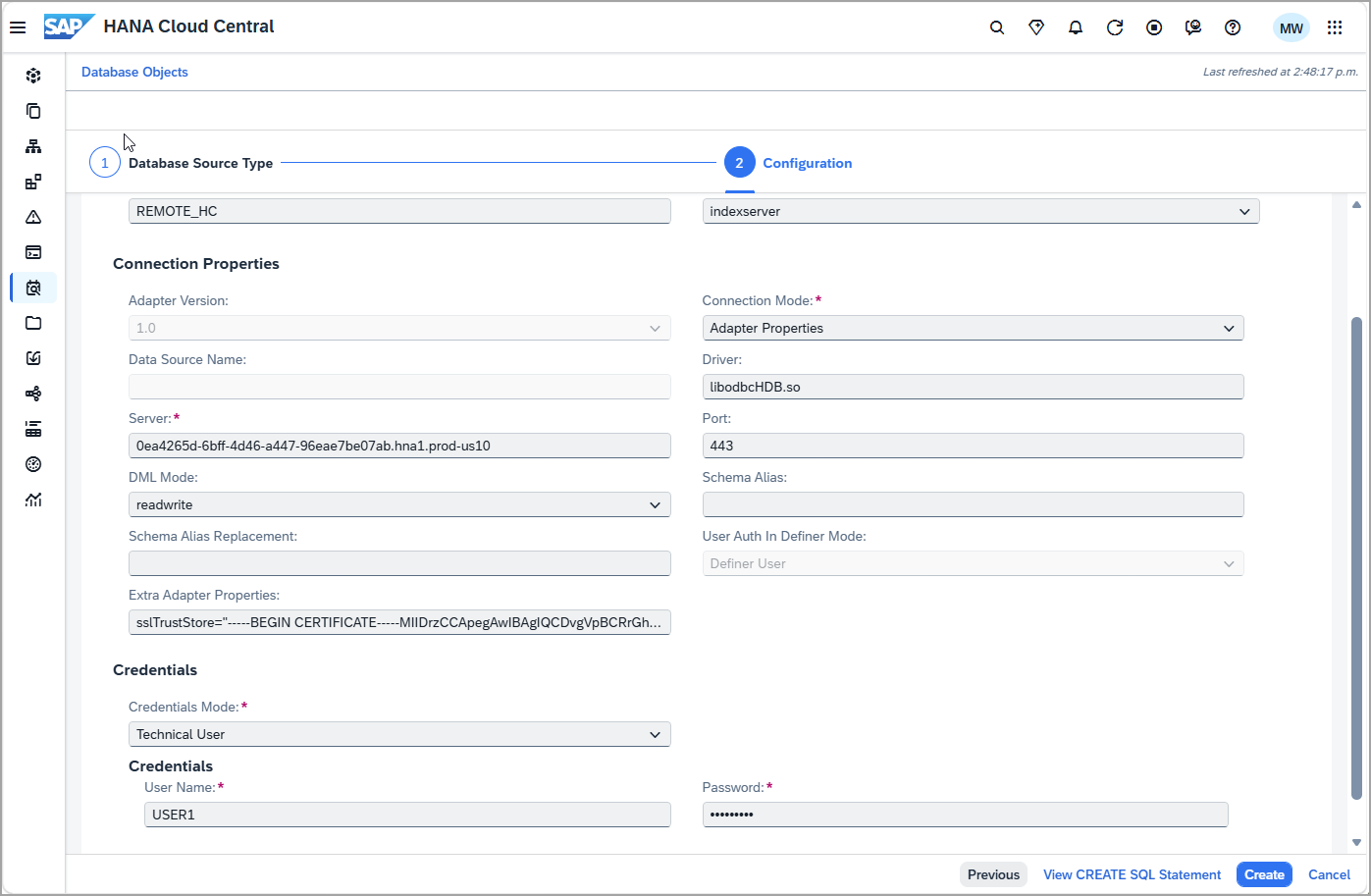Click the vertical scrollbar thumb
Image resolution: width=1371 pixels, height=896 pixels.
click(x=1356, y=557)
